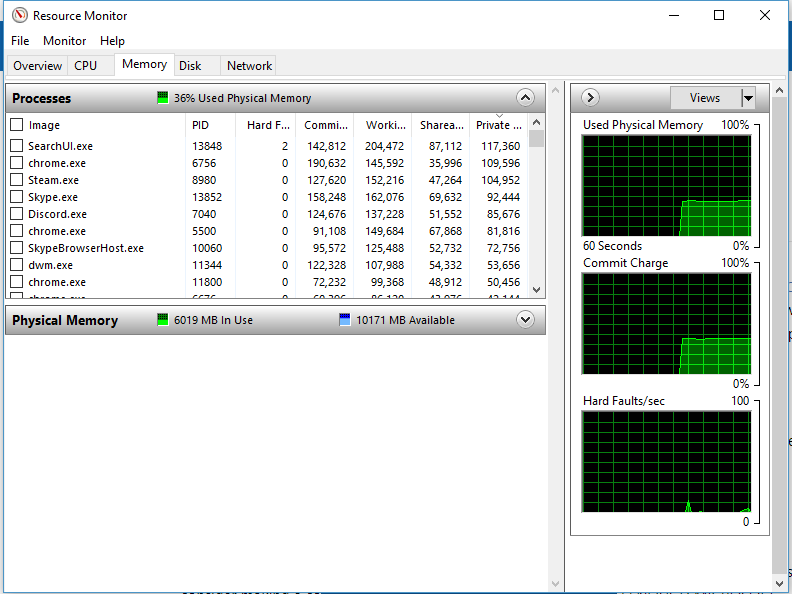Select the Discord.exe process name

tap(58, 214)
